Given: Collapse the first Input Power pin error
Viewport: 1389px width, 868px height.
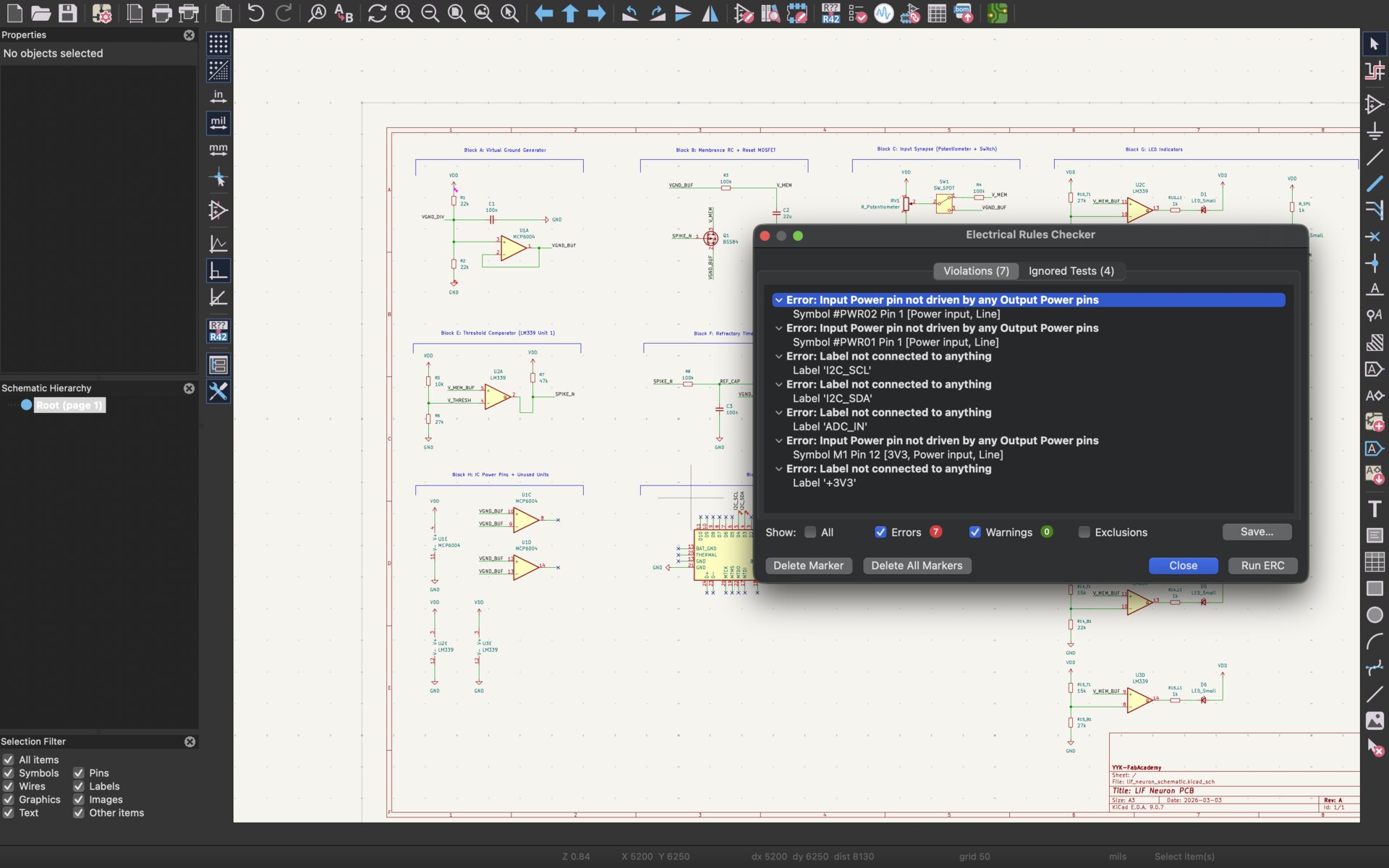Looking at the screenshot, I should click(778, 300).
